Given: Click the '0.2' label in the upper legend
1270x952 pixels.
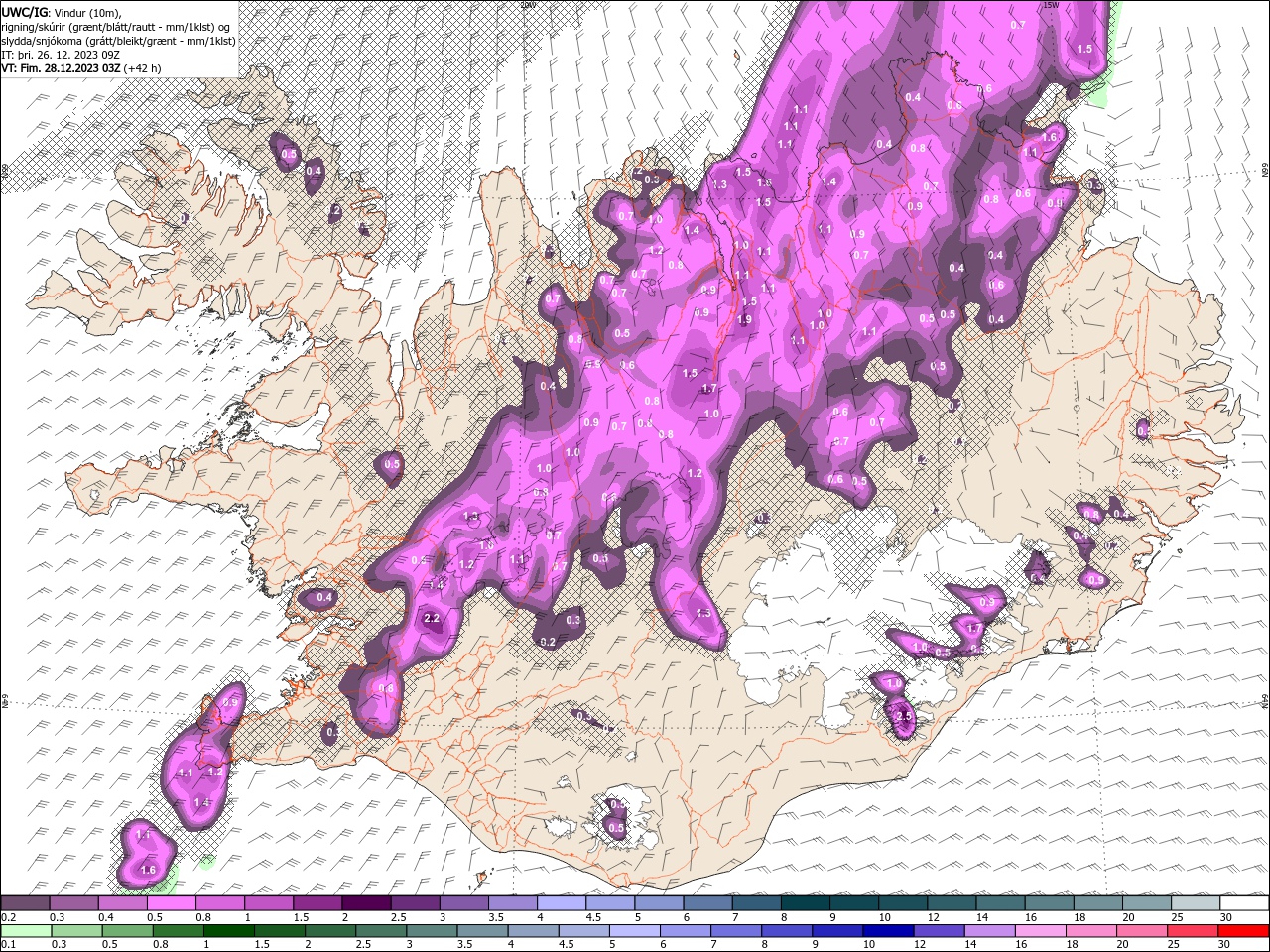Looking at the screenshot, I should click(8, 917).
